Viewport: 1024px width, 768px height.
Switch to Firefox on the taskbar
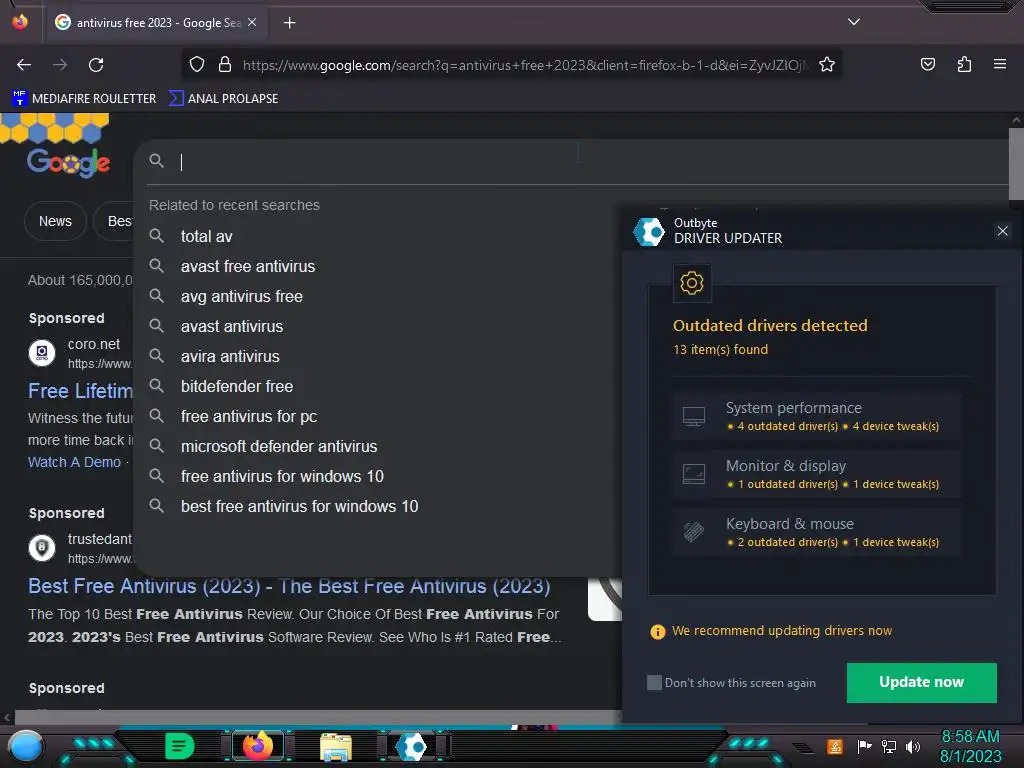pos(257,746)
